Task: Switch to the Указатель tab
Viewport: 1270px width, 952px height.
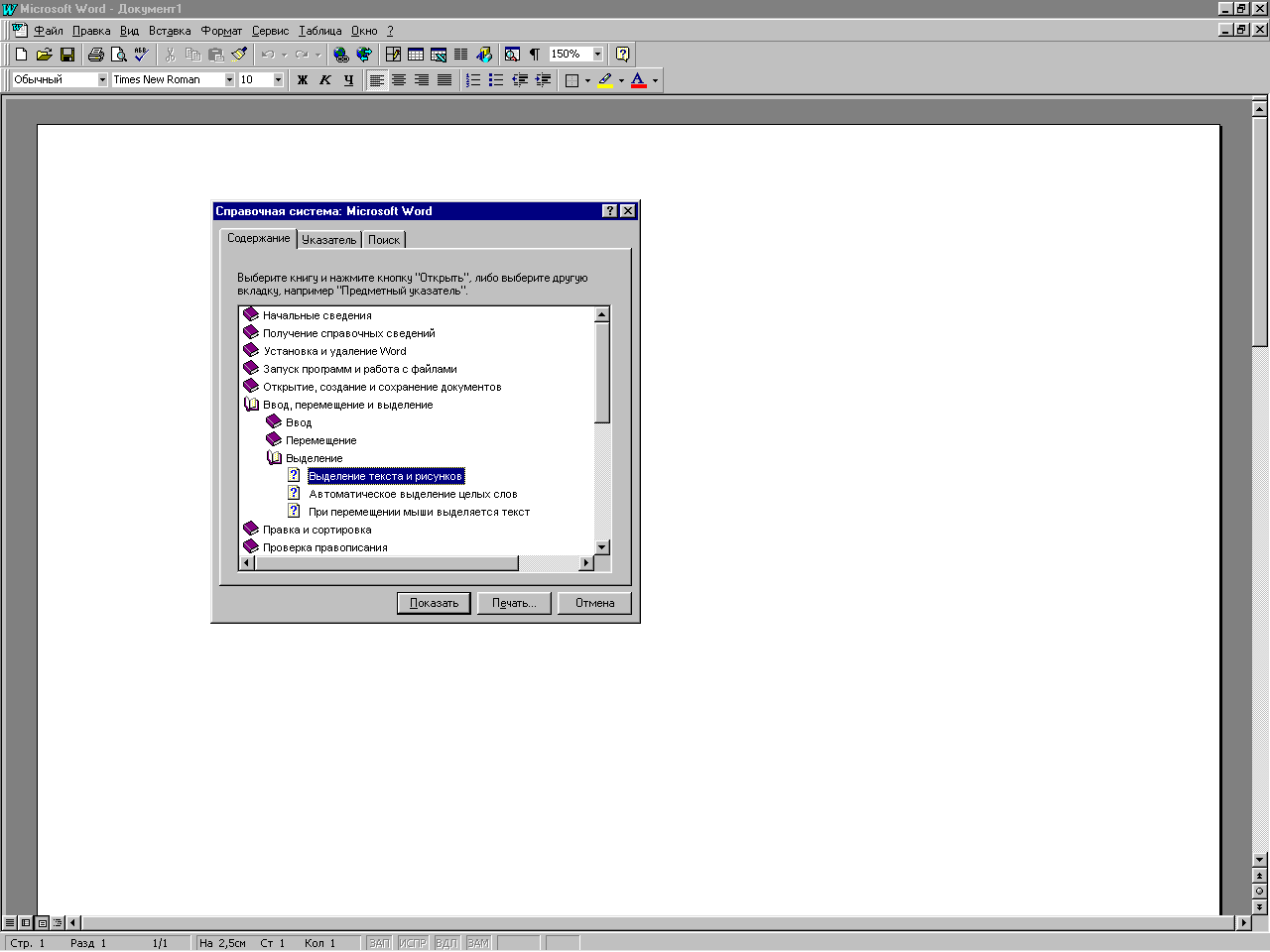Action: tap(329, 240)
